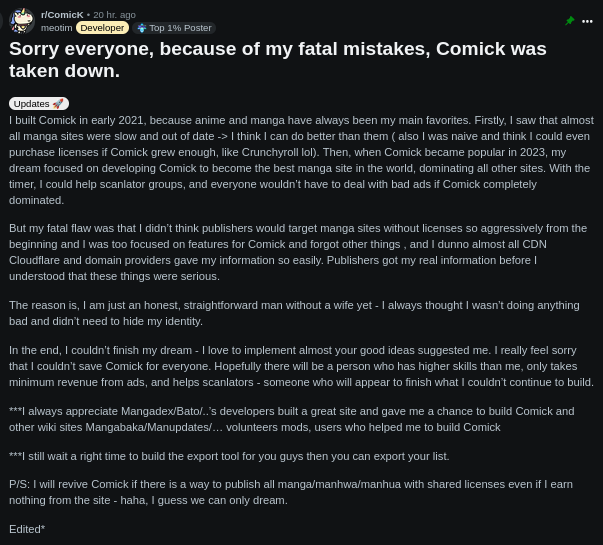Open the three-dot post options menu
This screenshot has height=545, width=603.
point(587,21)
